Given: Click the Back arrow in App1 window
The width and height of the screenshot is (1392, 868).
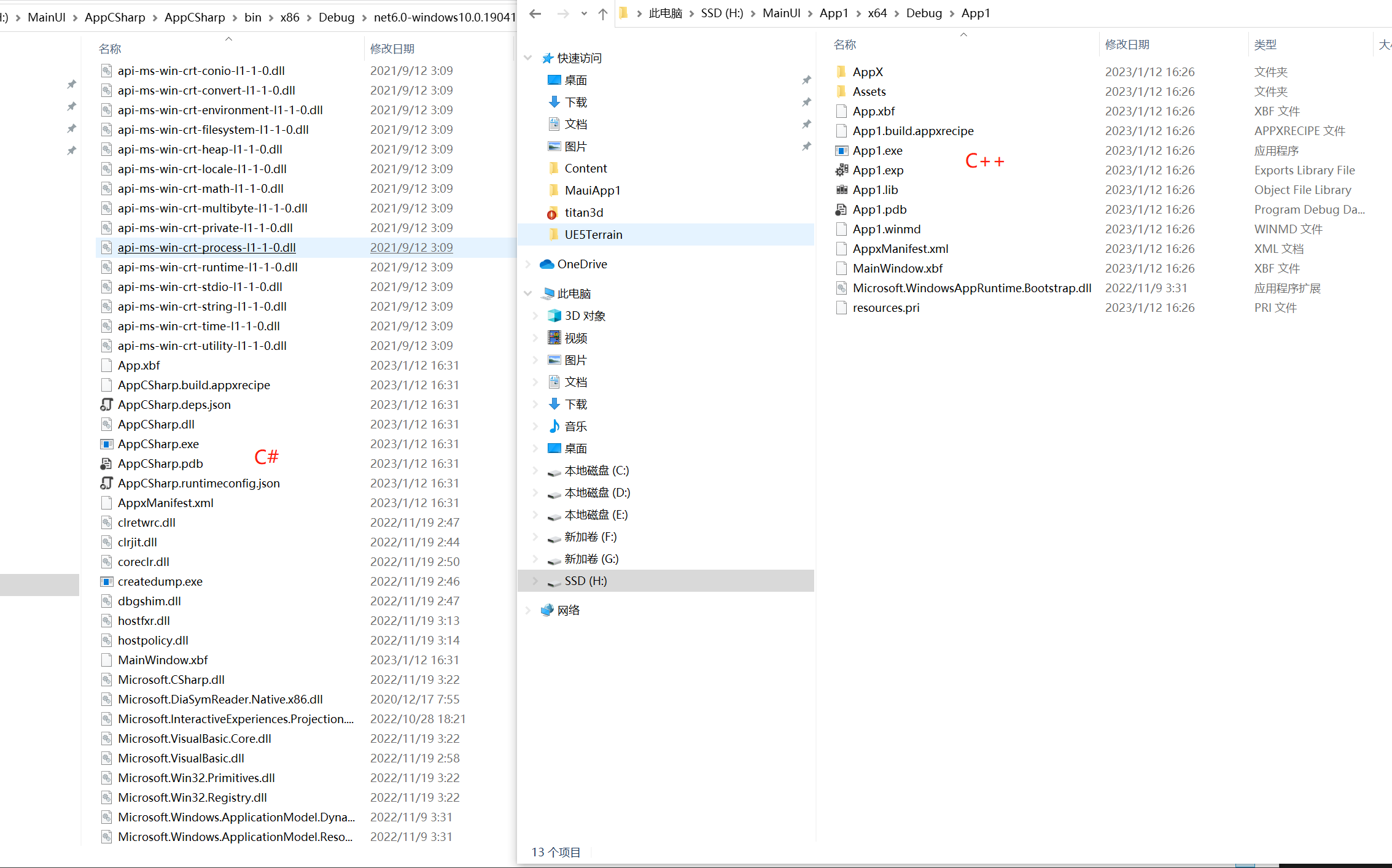Looking at the screenshot, I should tap(535, 14).
